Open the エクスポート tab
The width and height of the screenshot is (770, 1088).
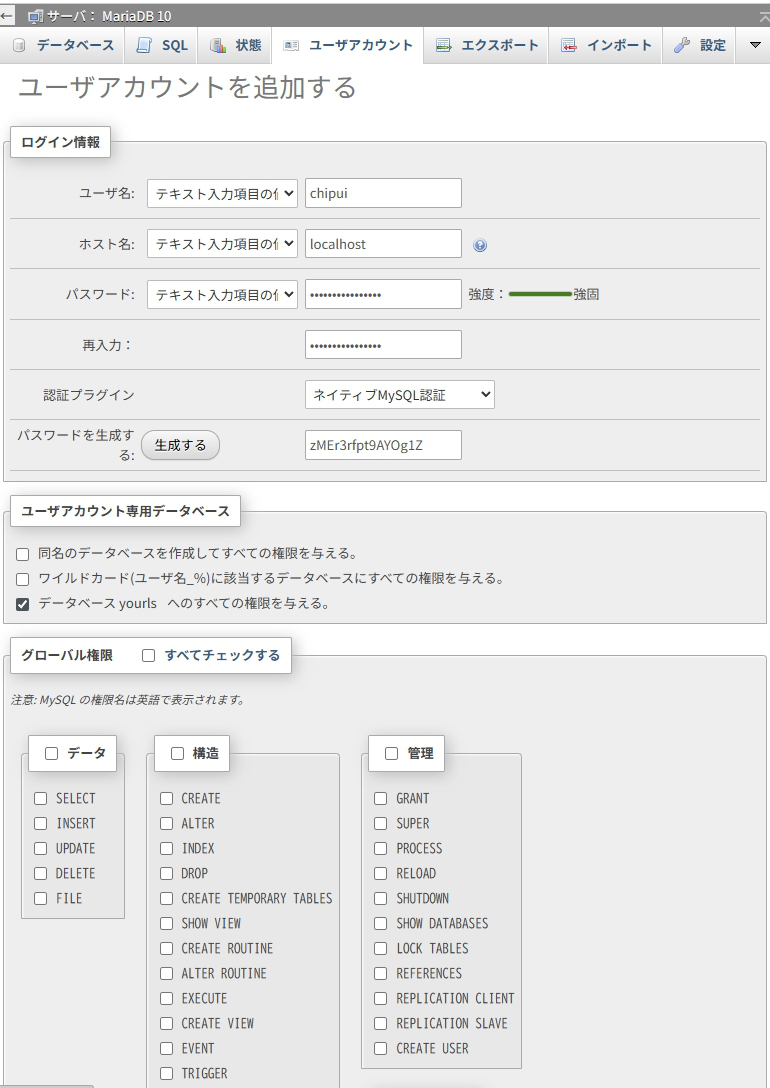point(486,46)
